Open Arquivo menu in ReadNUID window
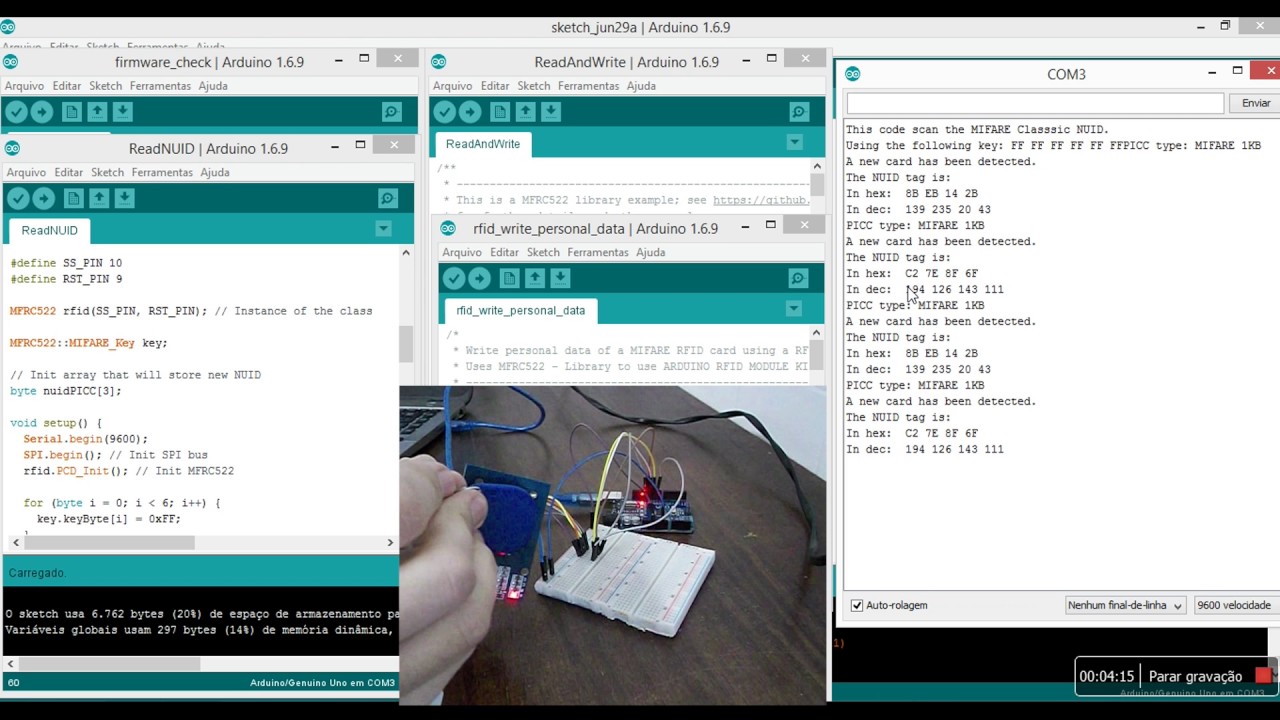The width and height of the screenshot is (1280, 720). pyautogui.click(x=26, y=172)
